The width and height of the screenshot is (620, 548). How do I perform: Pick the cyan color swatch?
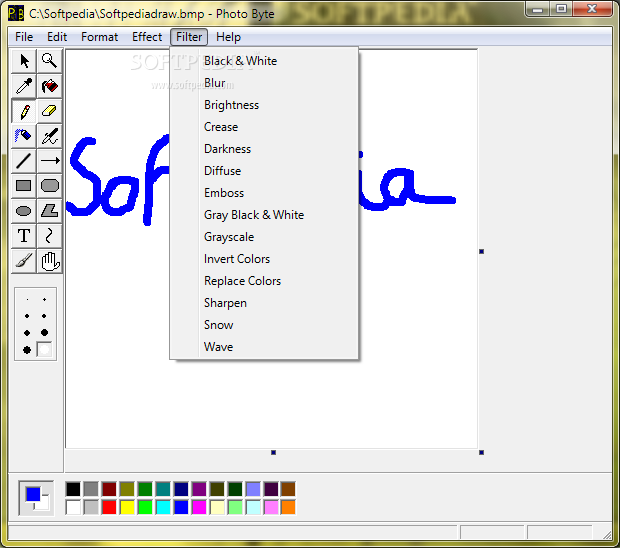[163, 507]
